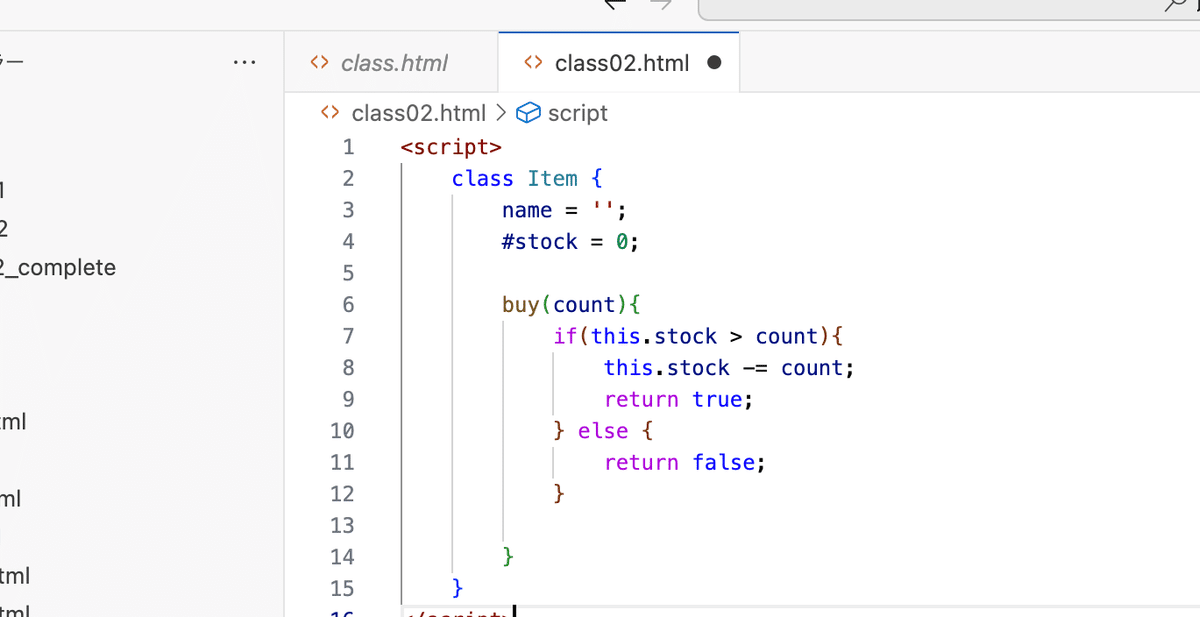Viewport: 1200px width, 617px height.
Task: Click the unsaved changes dot on class02.html
Action: pos(714,62)
